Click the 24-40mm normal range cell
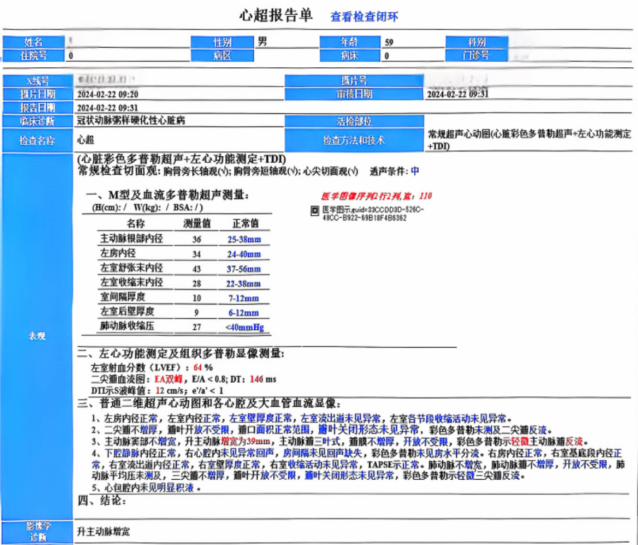 tap(244, 254)
